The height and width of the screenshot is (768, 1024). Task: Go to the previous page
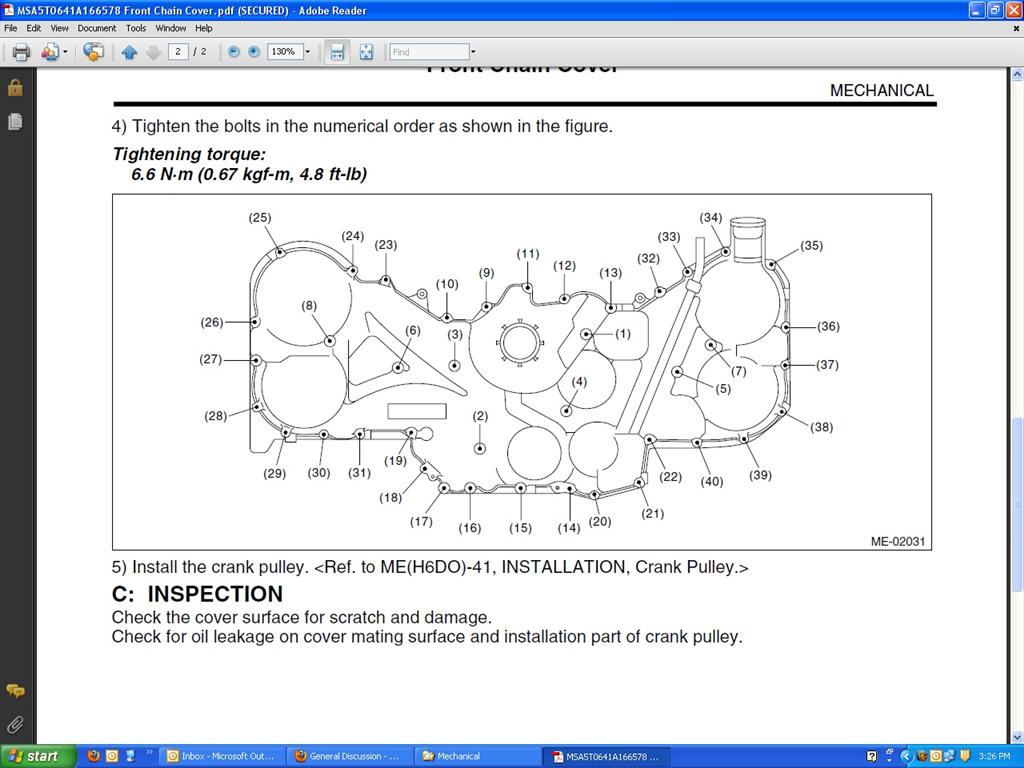[130, 52]
